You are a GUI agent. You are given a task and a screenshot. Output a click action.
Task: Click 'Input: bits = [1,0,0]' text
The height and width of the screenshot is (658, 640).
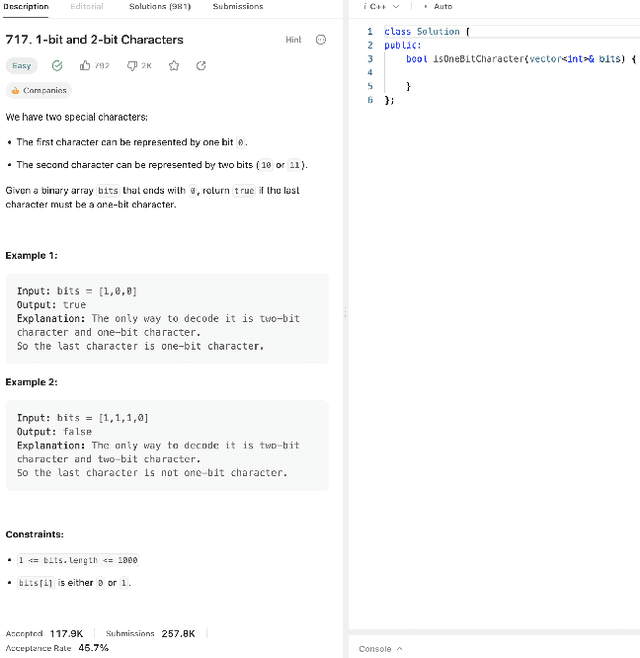click(77, 291)
